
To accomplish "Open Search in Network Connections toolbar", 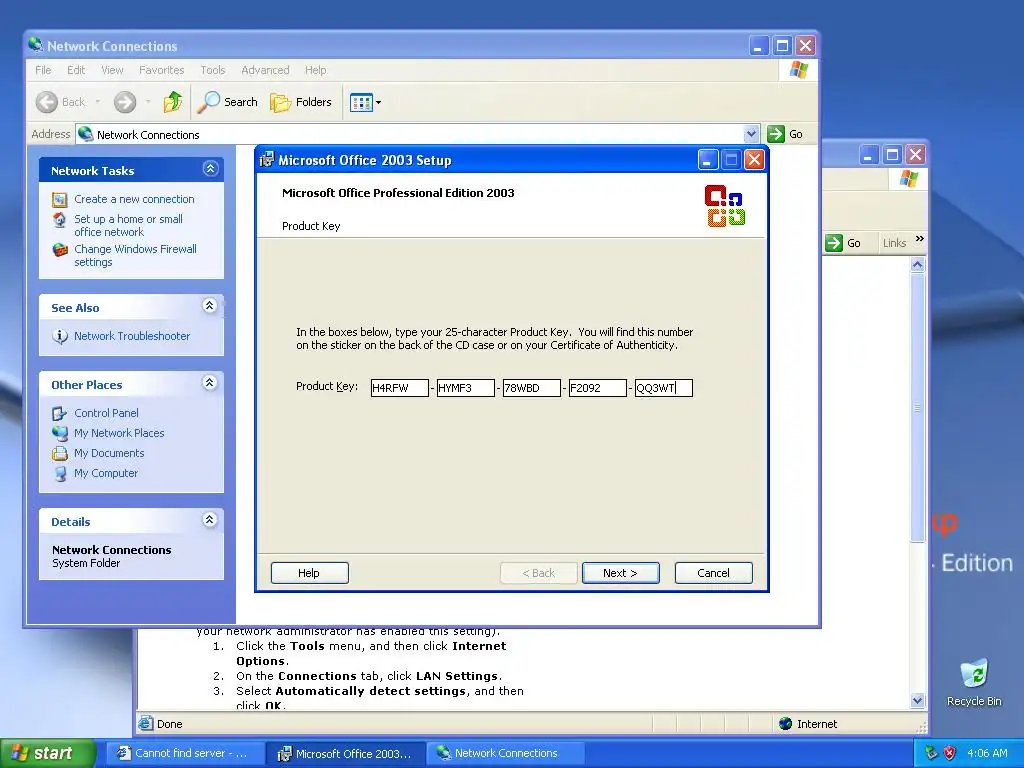I will click(x=228, y=102).
